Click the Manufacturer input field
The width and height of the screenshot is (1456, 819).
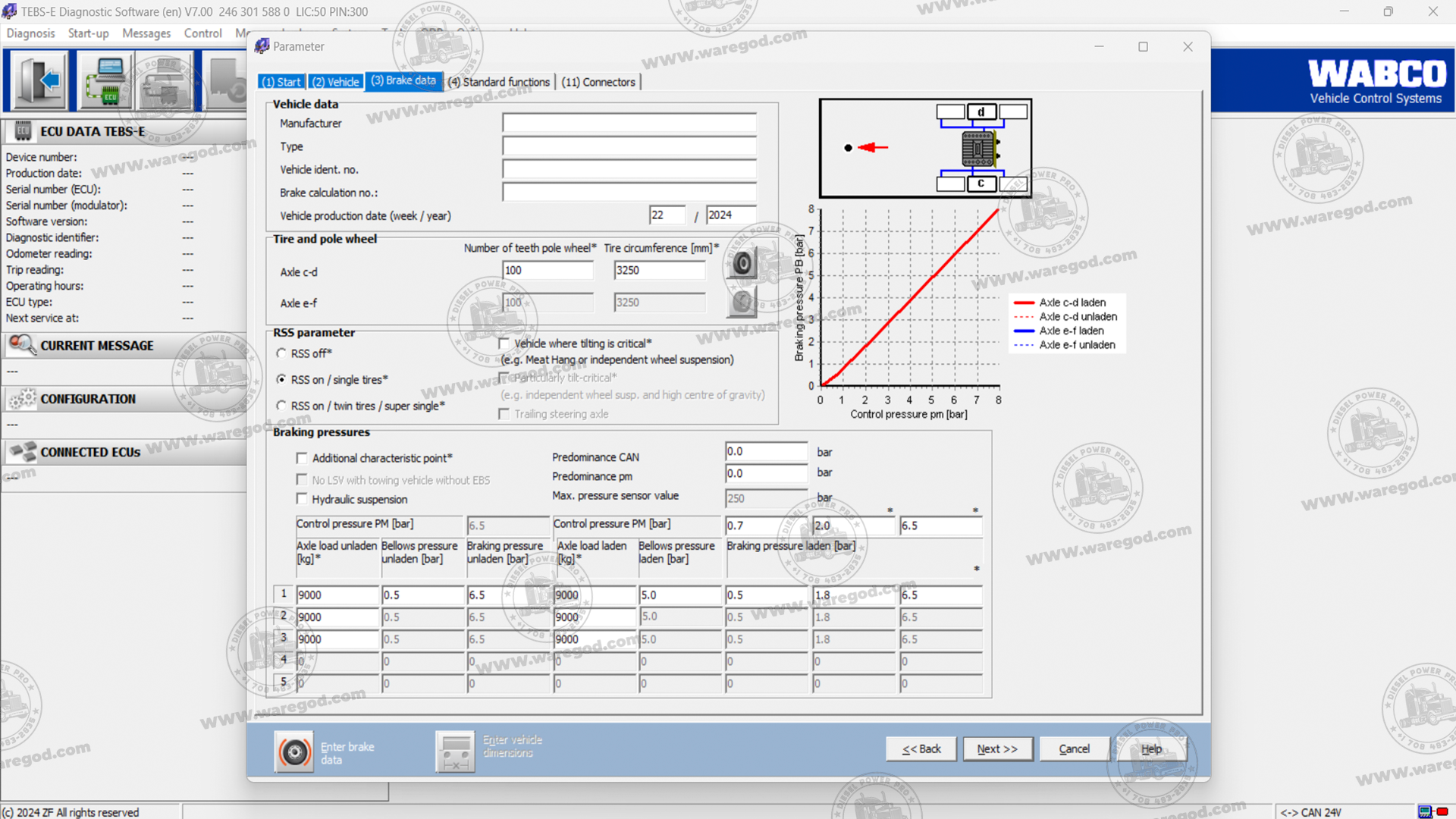[629, 123]
